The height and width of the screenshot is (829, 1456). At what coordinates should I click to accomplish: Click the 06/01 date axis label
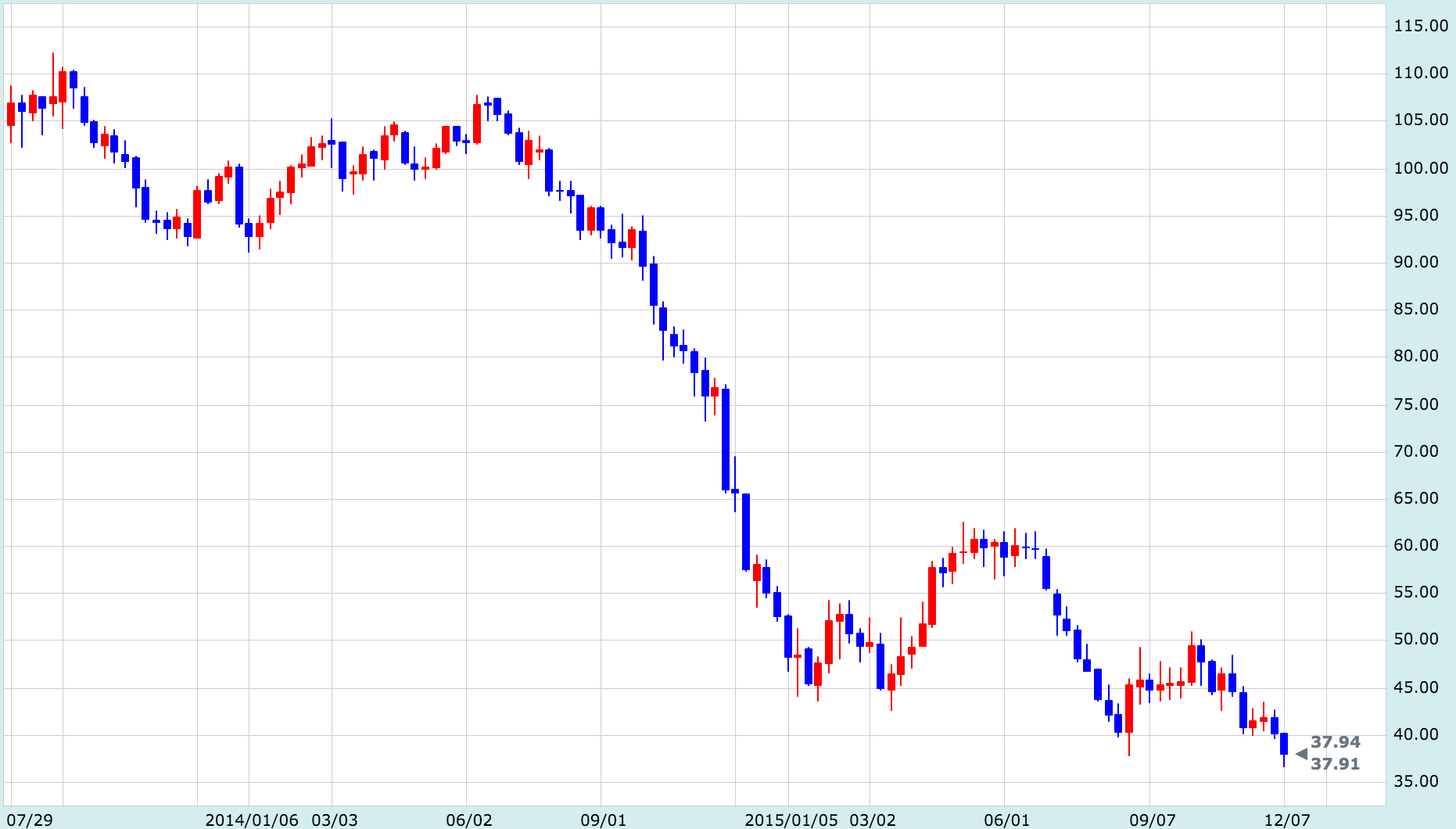tap(1006, 820)
